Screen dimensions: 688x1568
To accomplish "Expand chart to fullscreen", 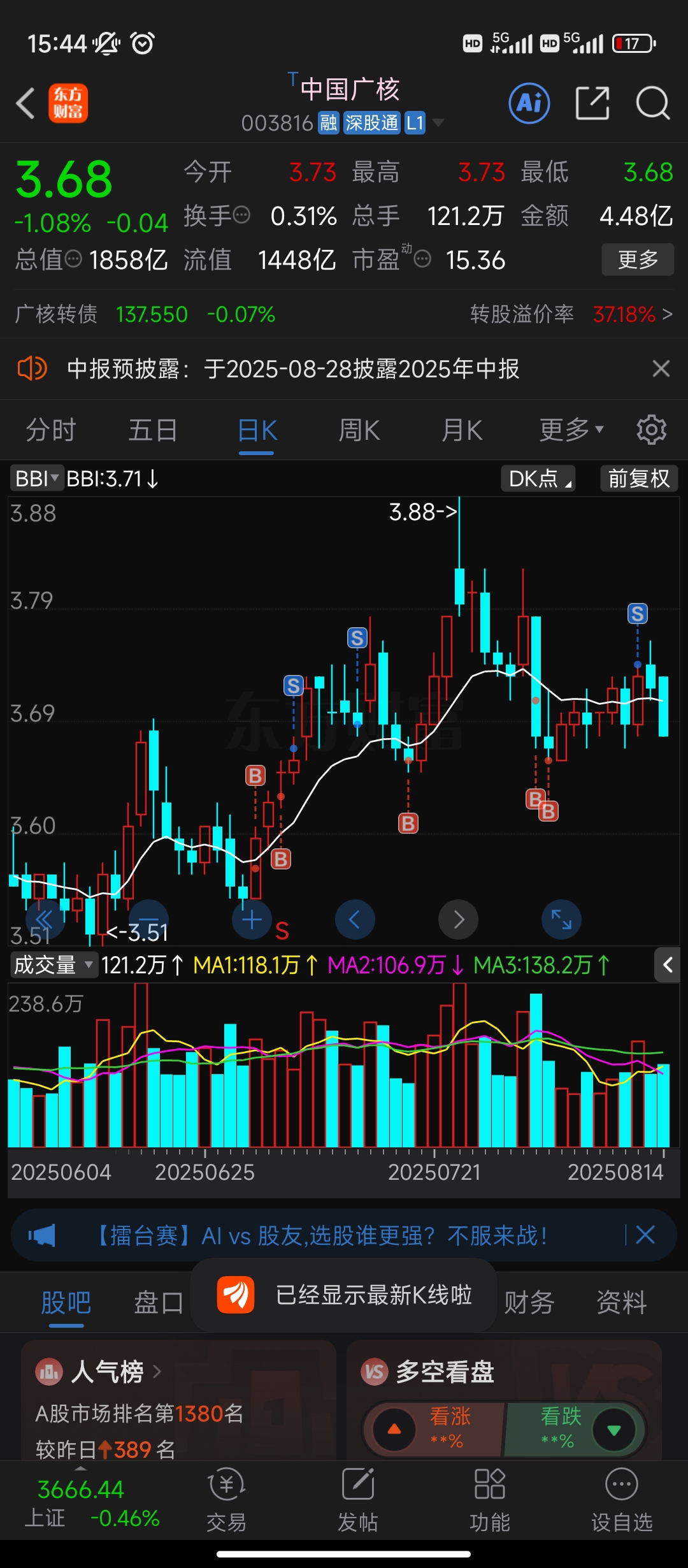I will [561, 919].
